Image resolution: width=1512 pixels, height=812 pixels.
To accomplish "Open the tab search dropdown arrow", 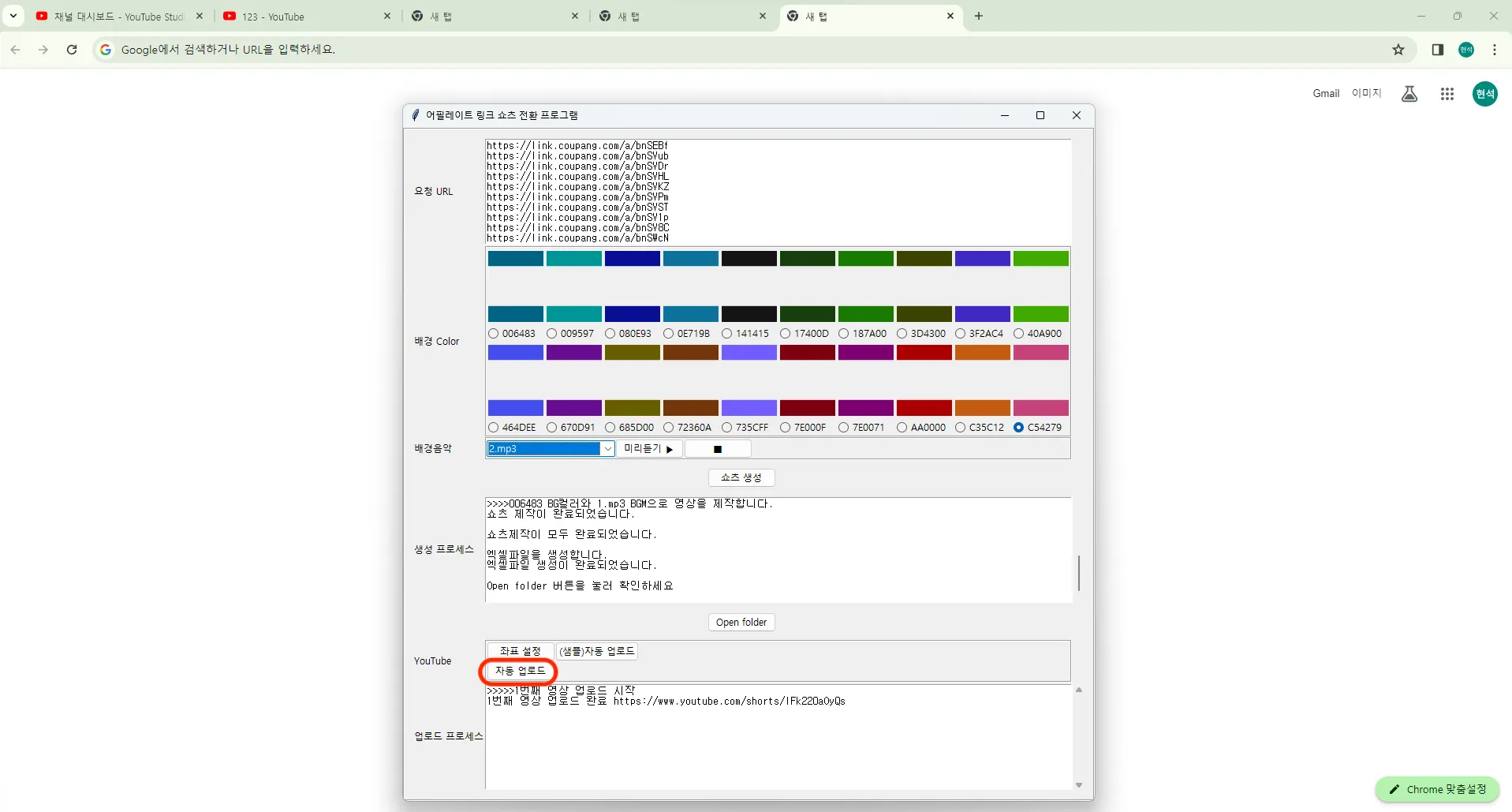I will click(13, 16).
